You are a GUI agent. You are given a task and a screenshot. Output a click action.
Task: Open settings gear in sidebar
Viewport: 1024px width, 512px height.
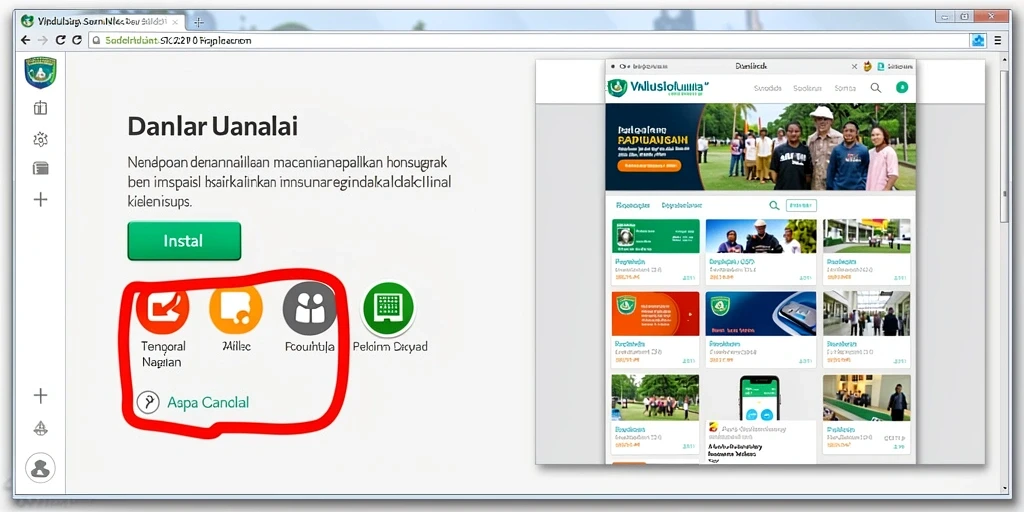click(x=40, y=139)
